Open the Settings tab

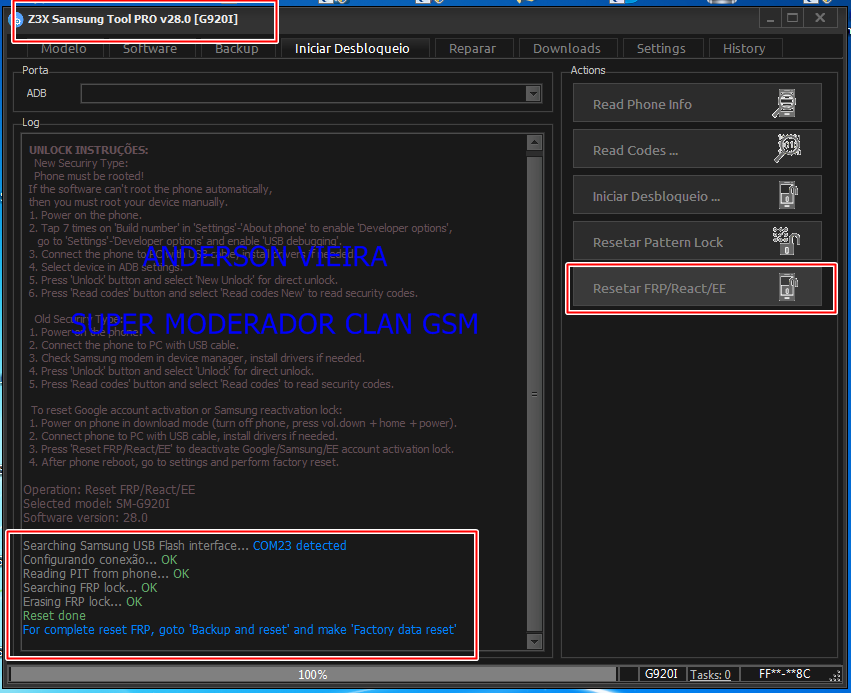(661, 48)
